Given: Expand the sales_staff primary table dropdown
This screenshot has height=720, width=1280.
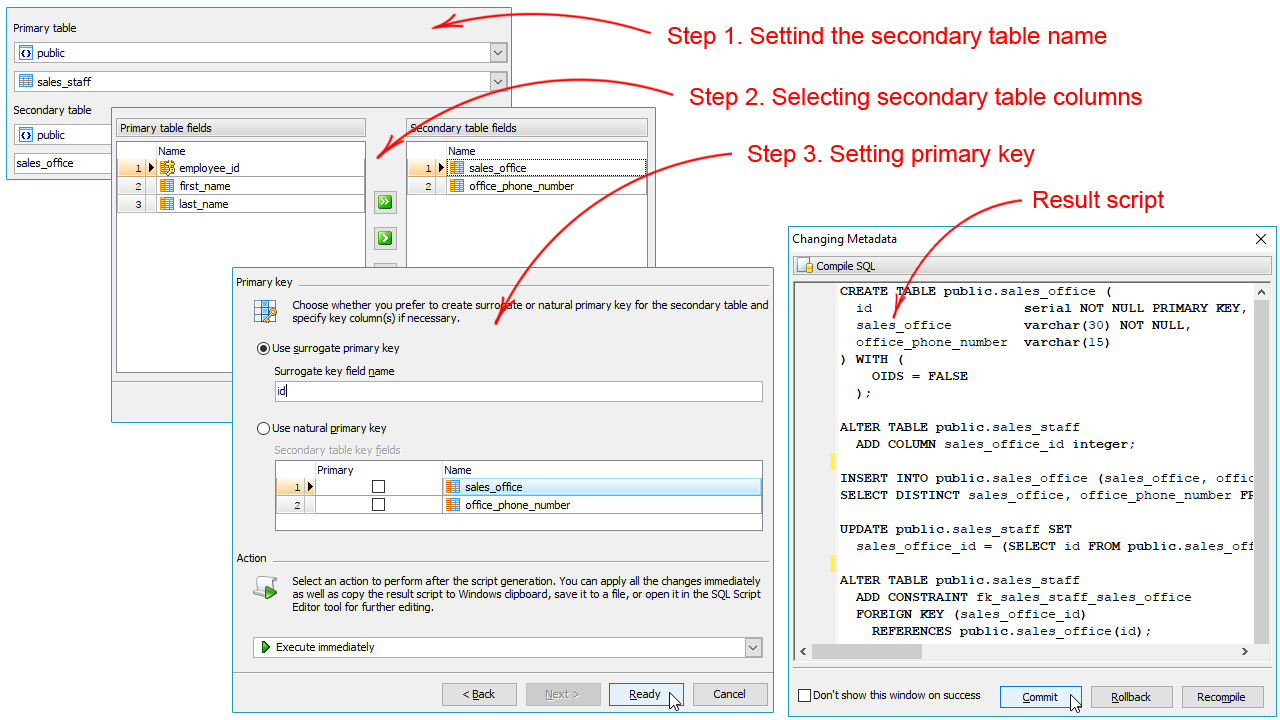Looking at the screenshot, I should coord(498,81).
